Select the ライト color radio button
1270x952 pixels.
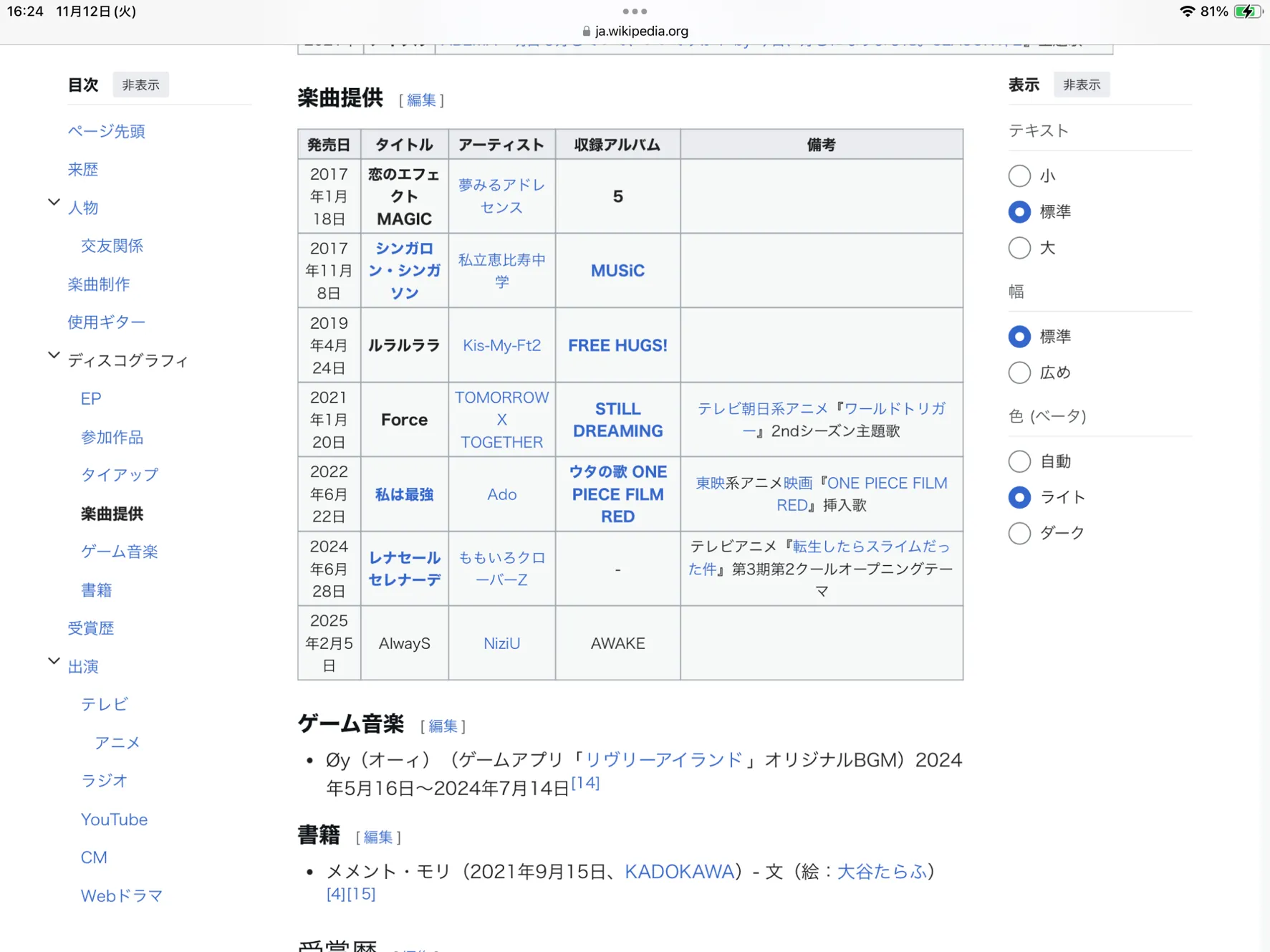tap(1019, 496)
